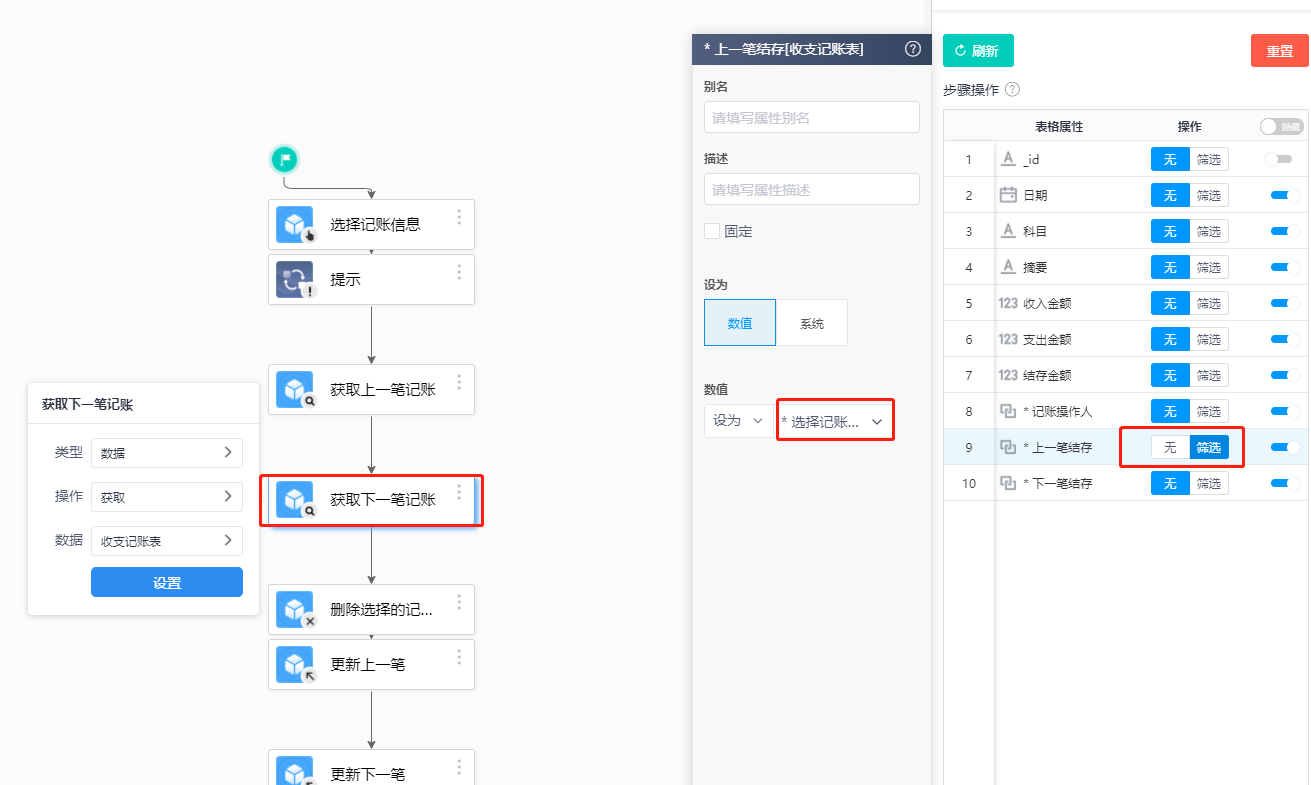
Task: Click the help icon in 上一笔结存 header
Action: 912,49
